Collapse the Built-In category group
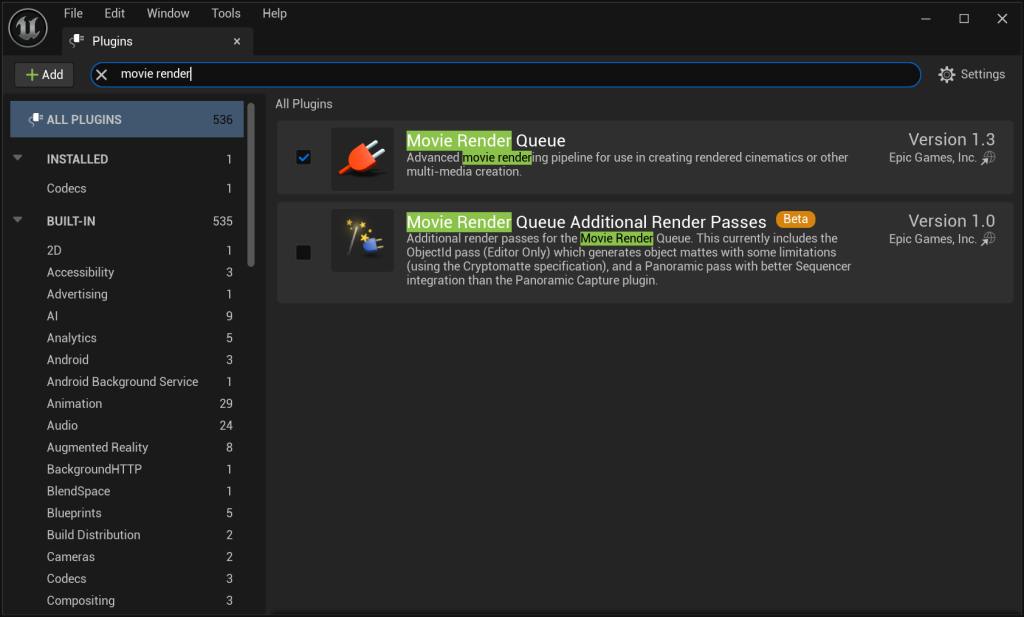This screenshot has height=617, width=1024. [x=18, y=220]
